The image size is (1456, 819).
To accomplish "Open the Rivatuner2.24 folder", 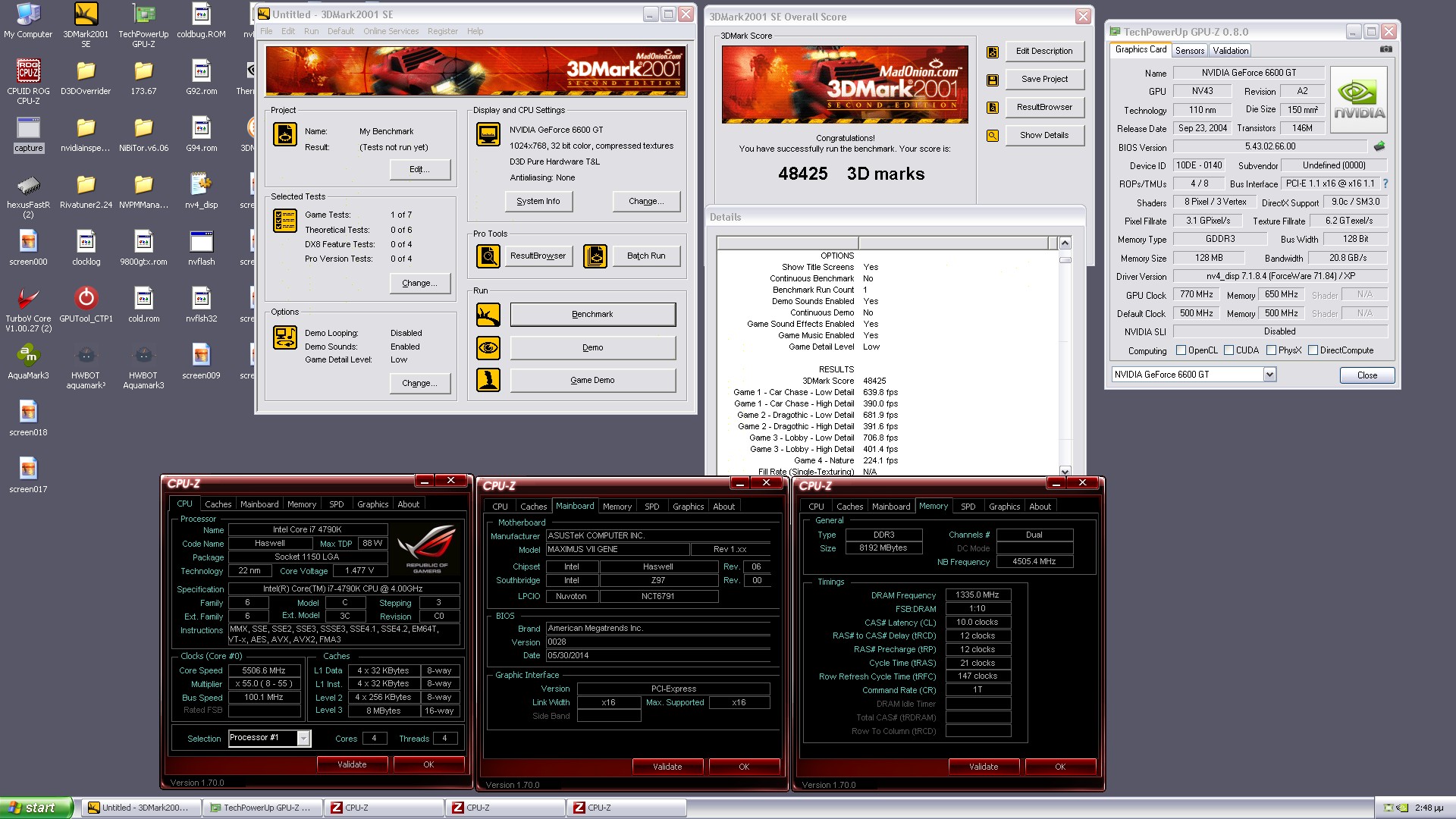I will tap(86, 191).
